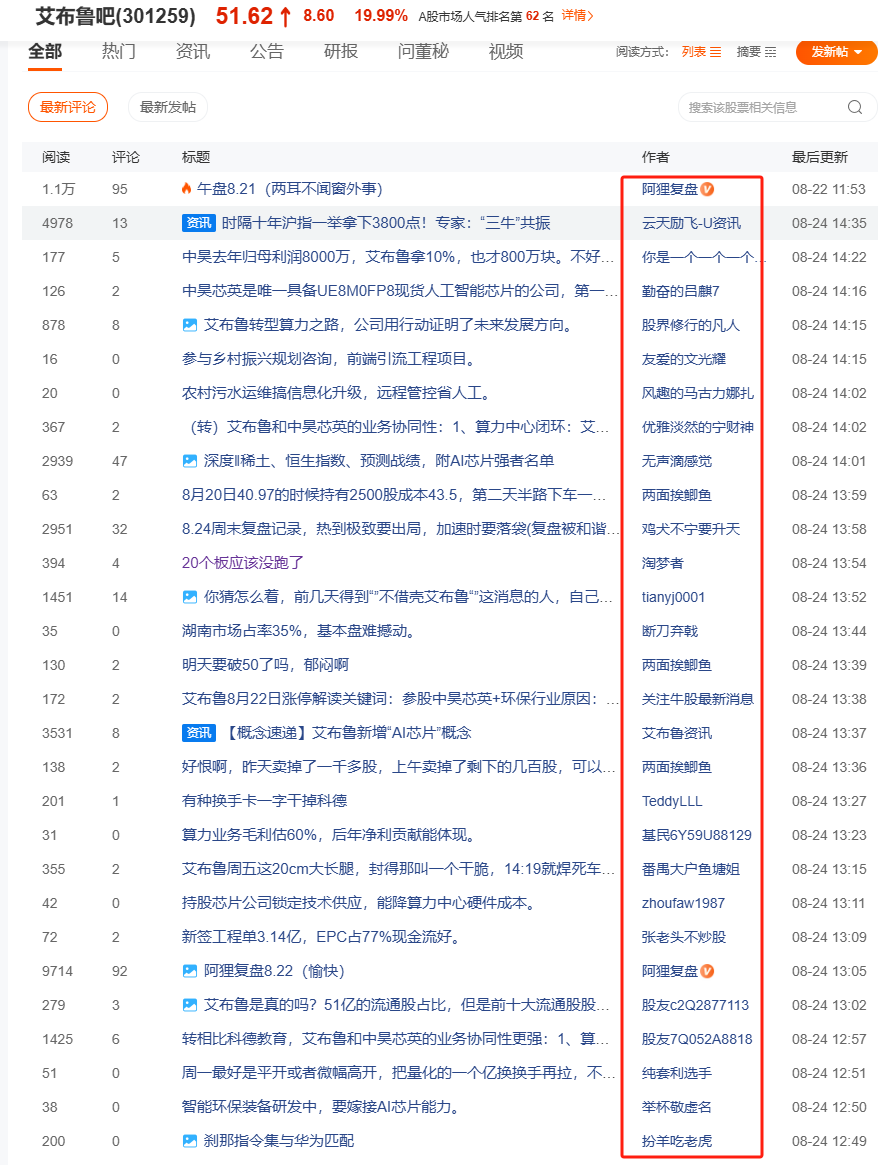This screenshot has width=878, height=1165.
Task: Open author TeddyLLL profile
Action: [672, 801]
